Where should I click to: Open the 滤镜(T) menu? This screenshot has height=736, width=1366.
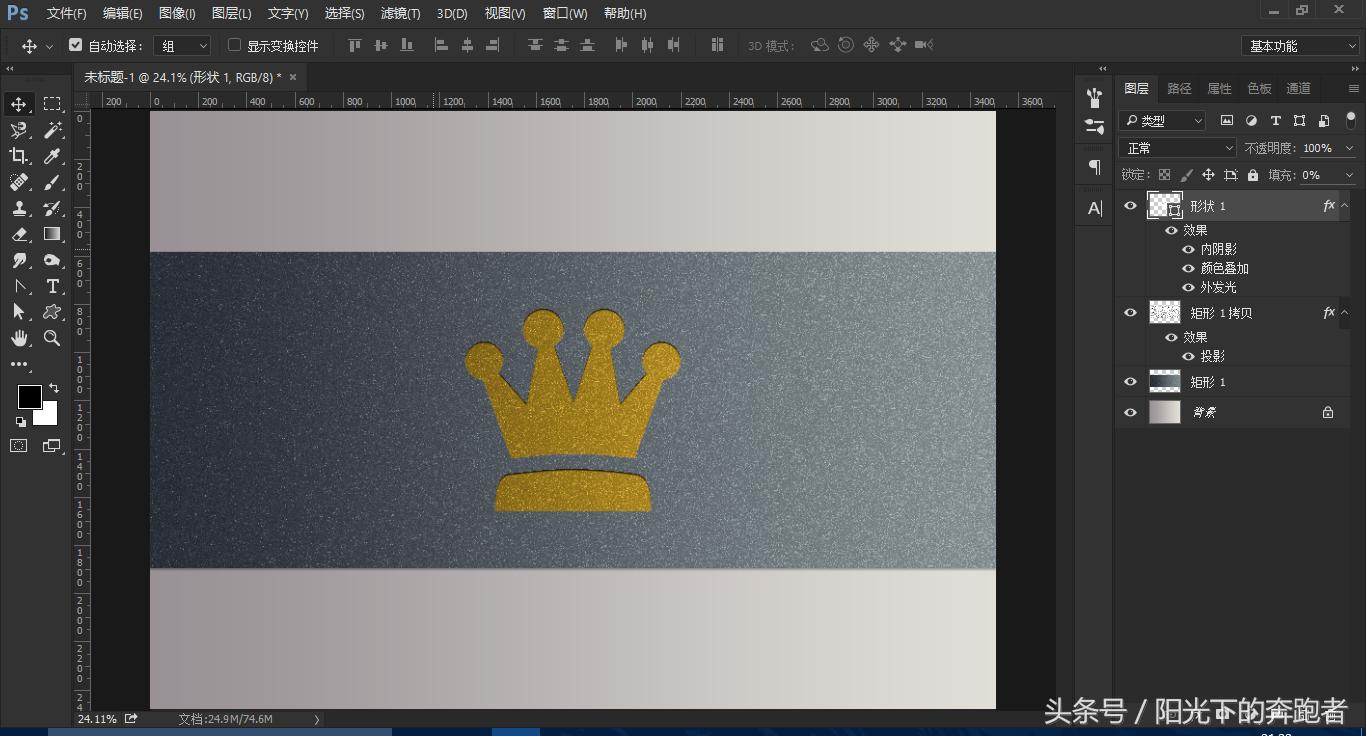point(400,13)
